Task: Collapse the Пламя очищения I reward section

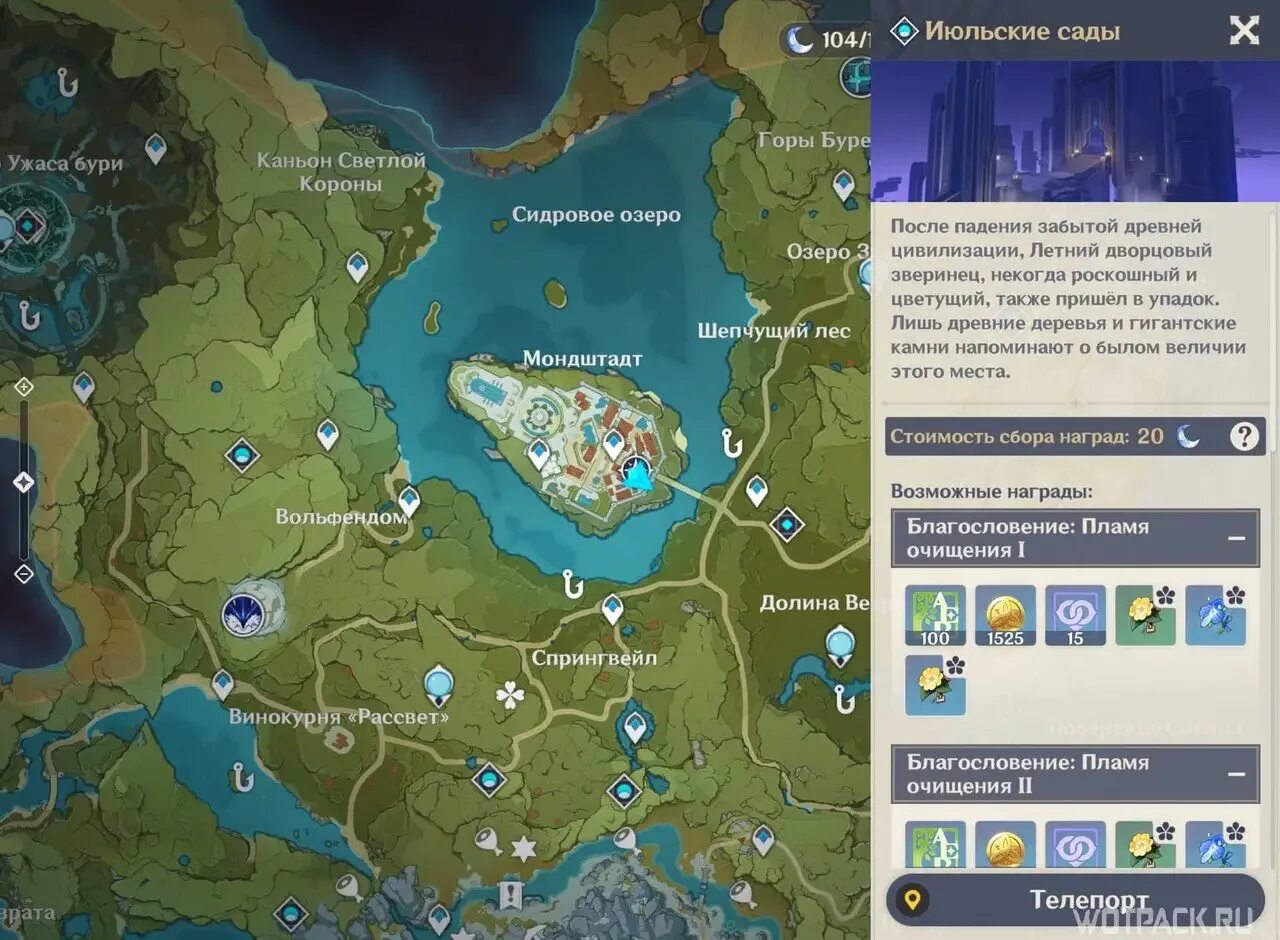Action: [x=1237, y=538]
